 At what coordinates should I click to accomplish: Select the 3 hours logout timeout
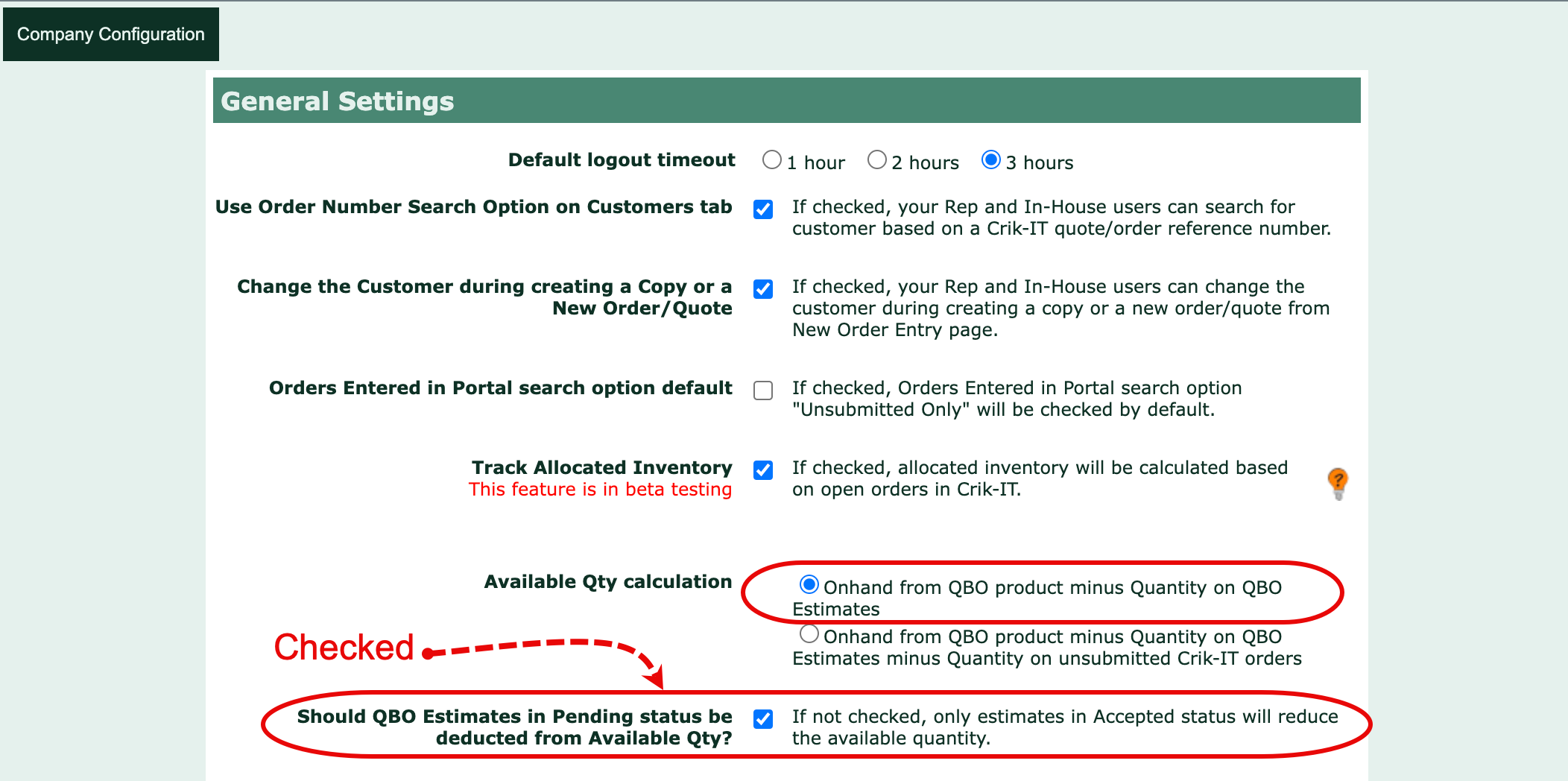(x=990, y=160)
